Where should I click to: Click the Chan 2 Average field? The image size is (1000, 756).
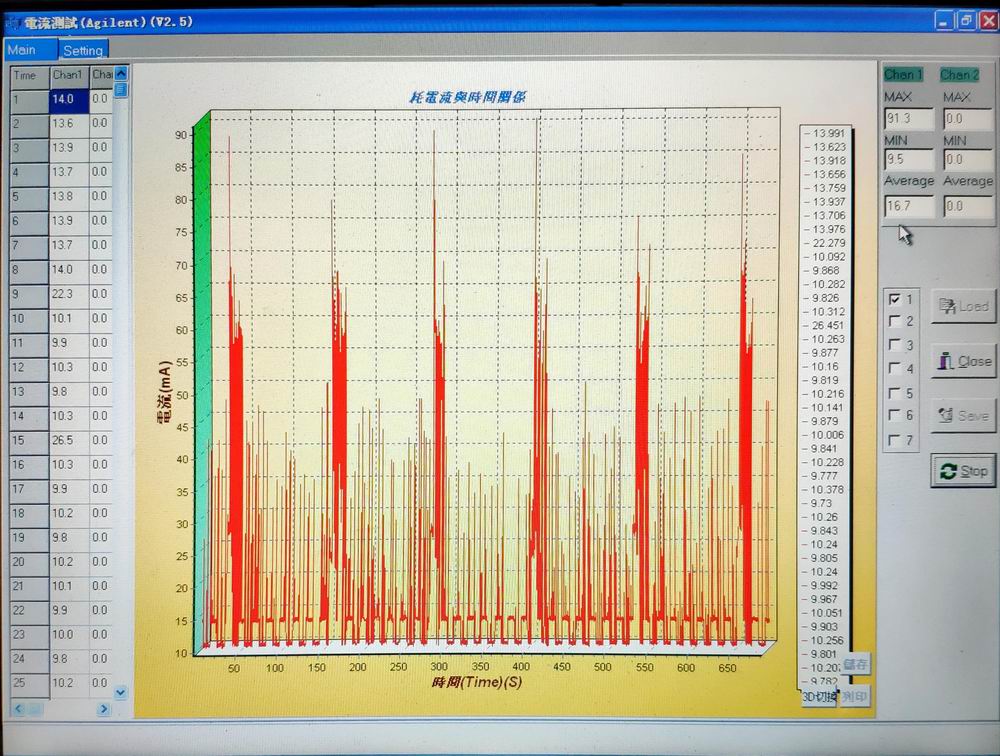[967, 206]
